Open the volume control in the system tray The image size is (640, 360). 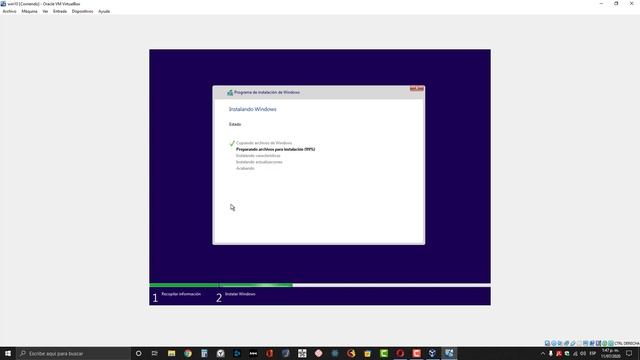[583, 353]
